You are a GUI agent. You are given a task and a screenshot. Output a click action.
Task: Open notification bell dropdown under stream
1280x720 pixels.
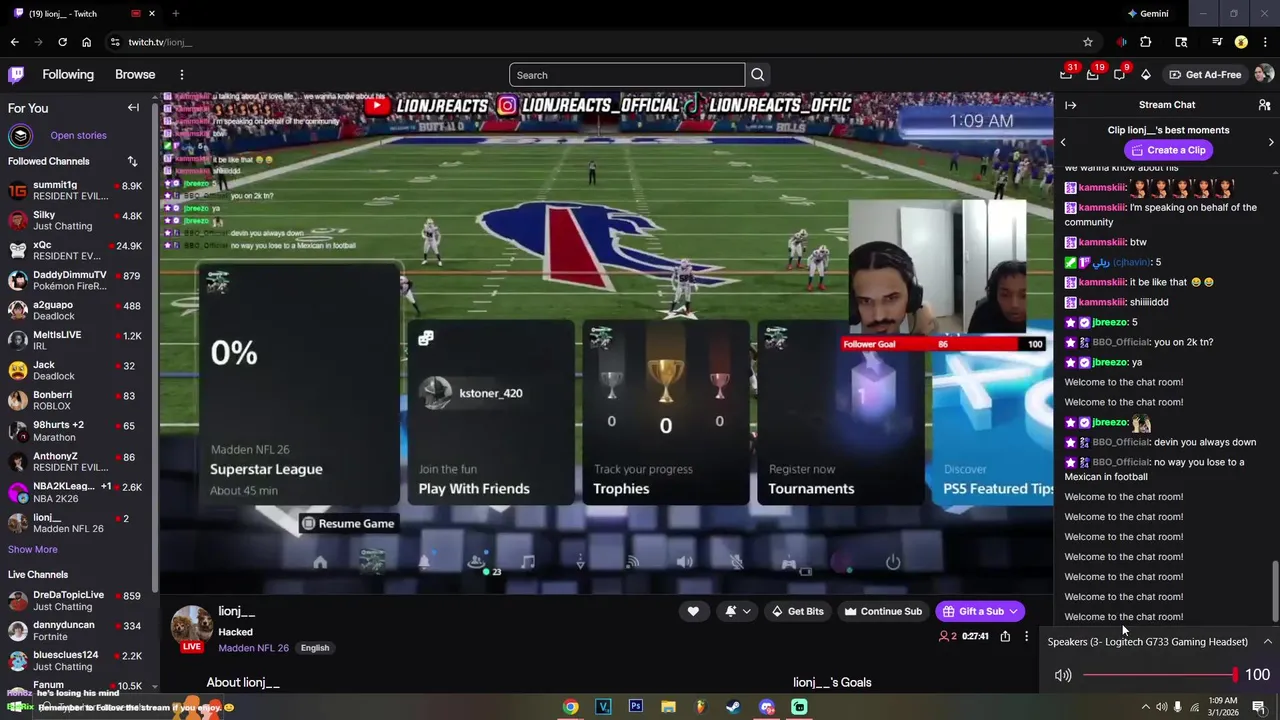tap(738, 611)
